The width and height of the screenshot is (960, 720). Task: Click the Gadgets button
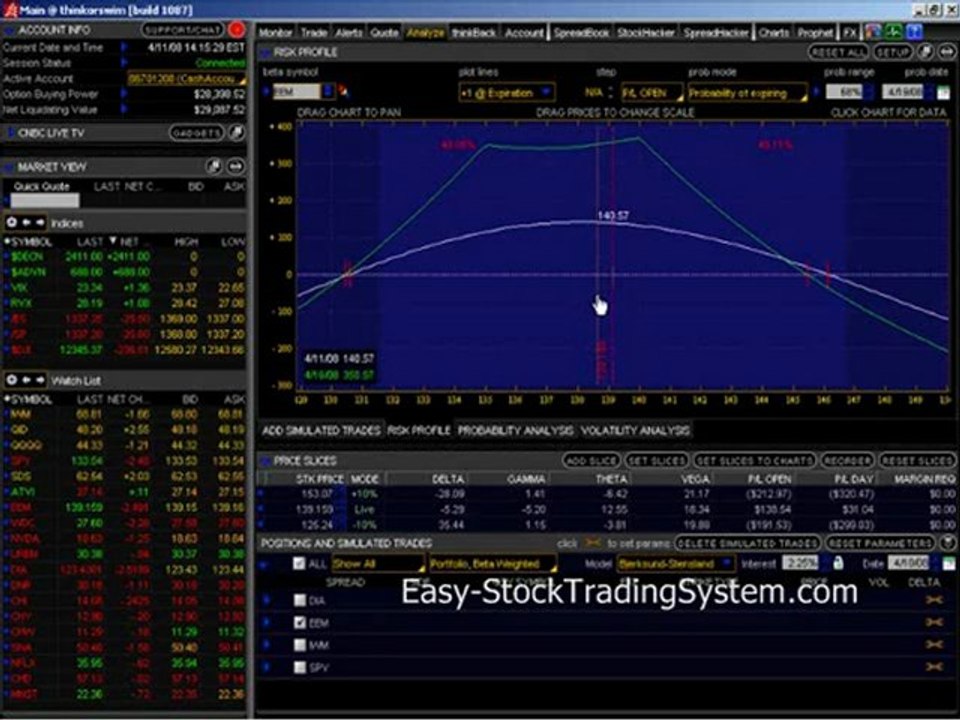[x=196, y=133]
